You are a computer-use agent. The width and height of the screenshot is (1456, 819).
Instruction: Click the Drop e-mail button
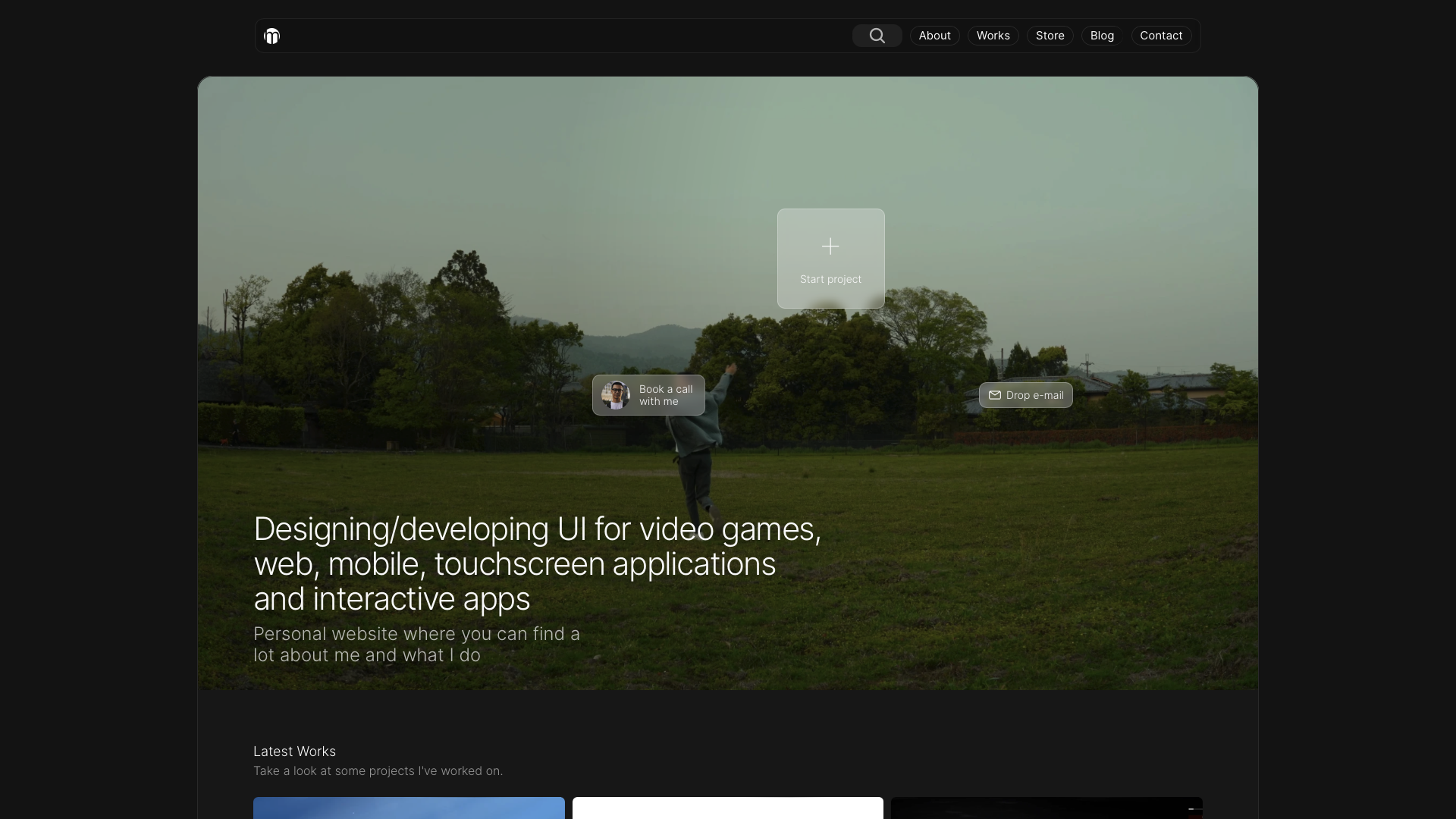pos(1025,395)
